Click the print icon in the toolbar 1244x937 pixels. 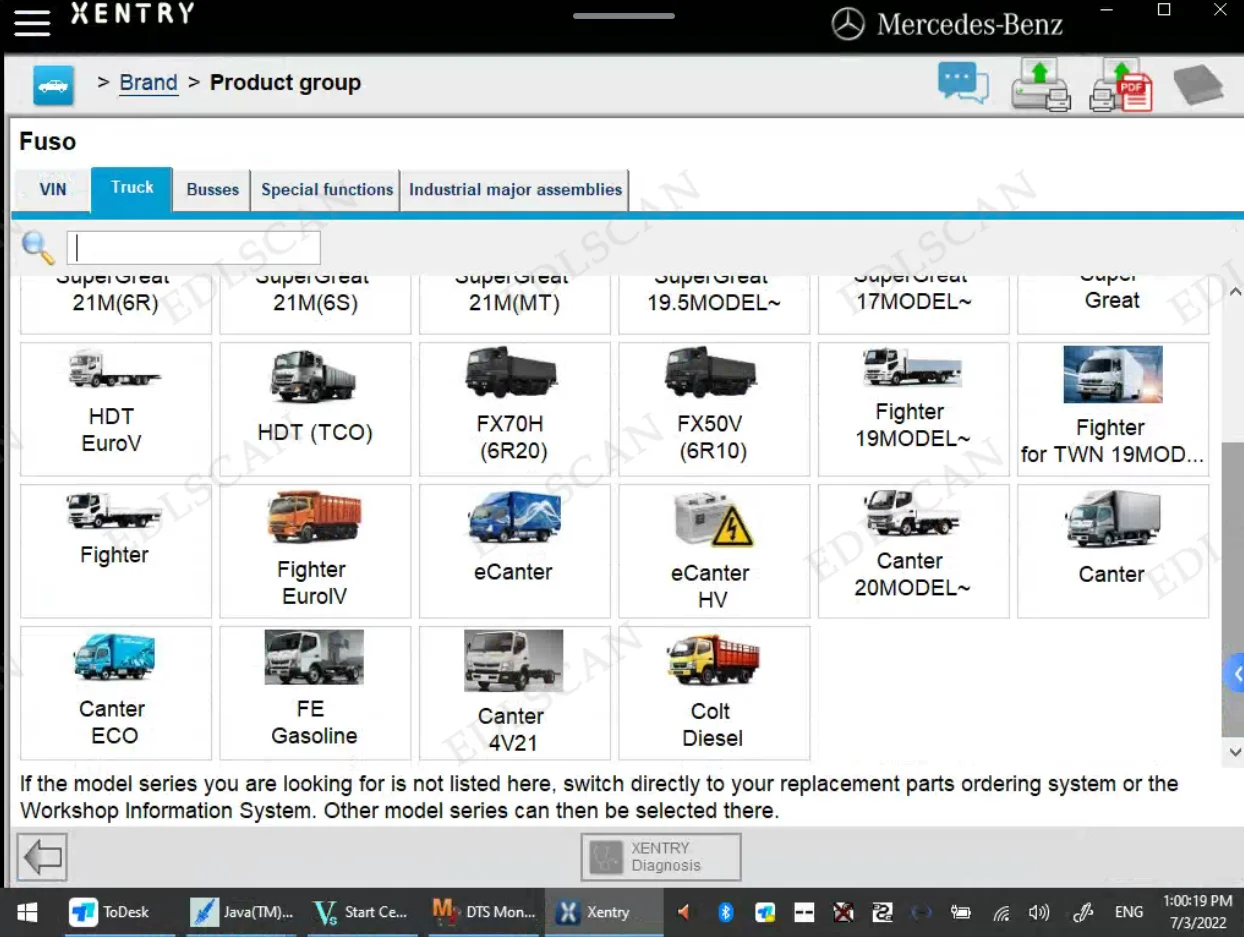1041,84
